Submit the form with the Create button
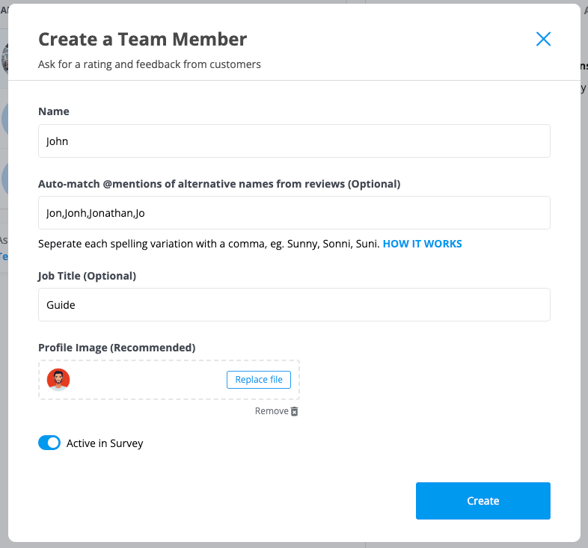The image size is (588, 548). (x=483, y=501)
